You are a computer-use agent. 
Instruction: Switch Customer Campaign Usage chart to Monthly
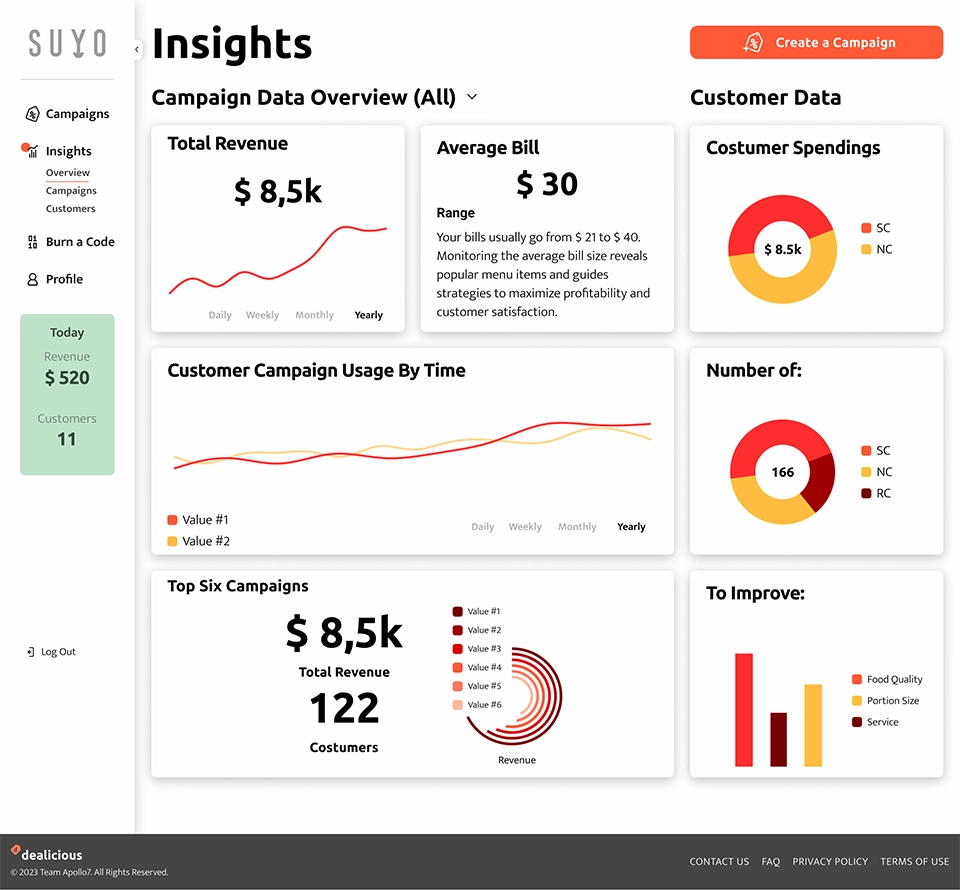pyautogui.click(x=577, y=527)
